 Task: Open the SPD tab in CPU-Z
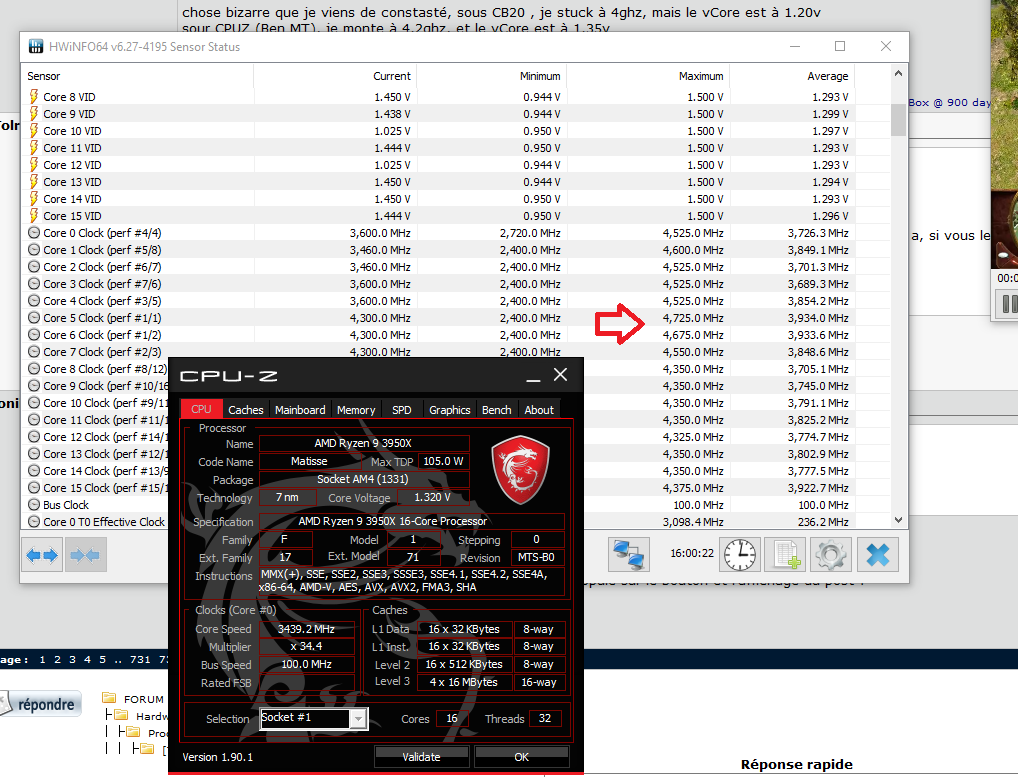402,410
